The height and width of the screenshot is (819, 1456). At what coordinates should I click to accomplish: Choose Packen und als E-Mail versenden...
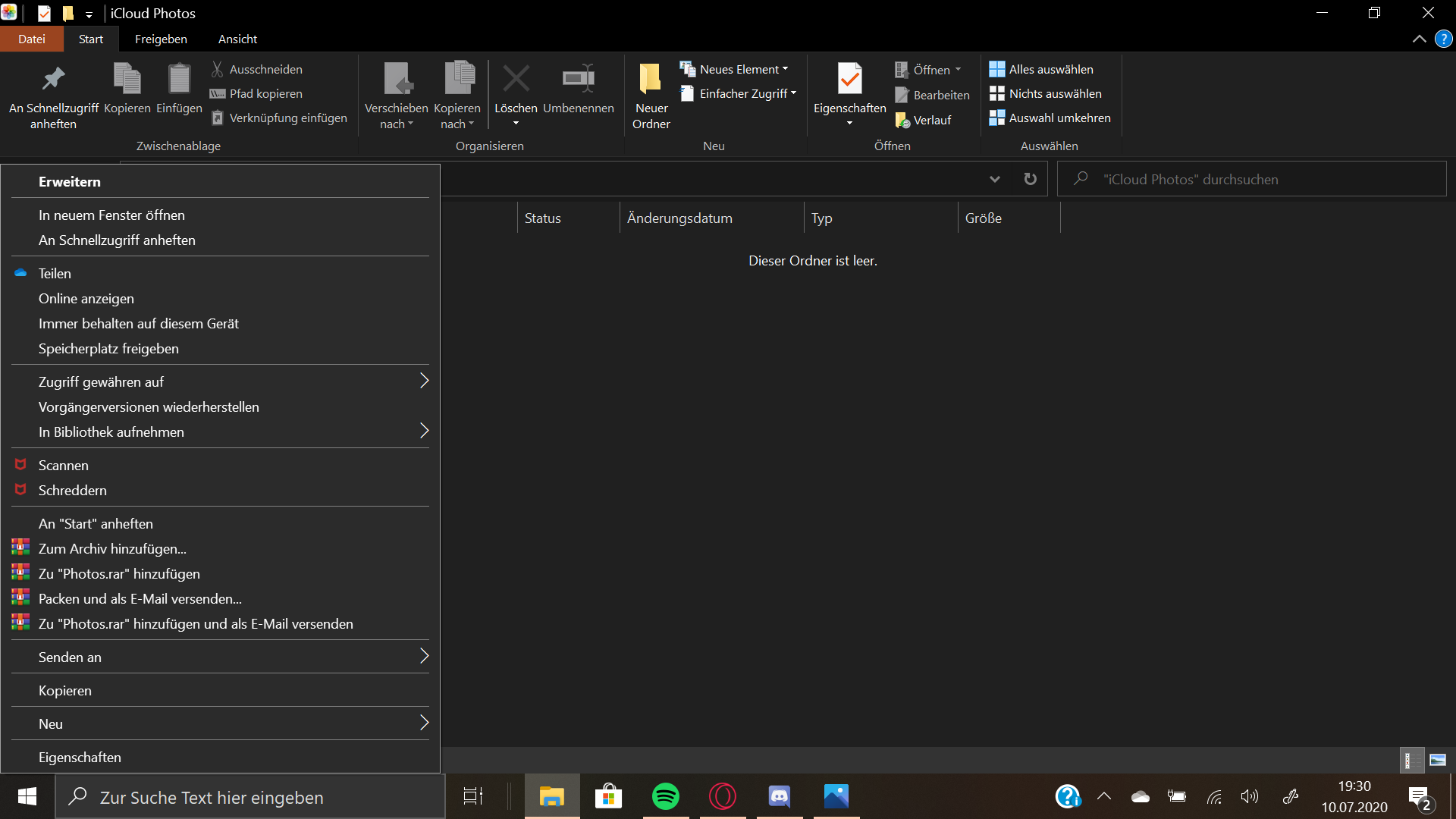pyautogui.click(x=220, y=598)
